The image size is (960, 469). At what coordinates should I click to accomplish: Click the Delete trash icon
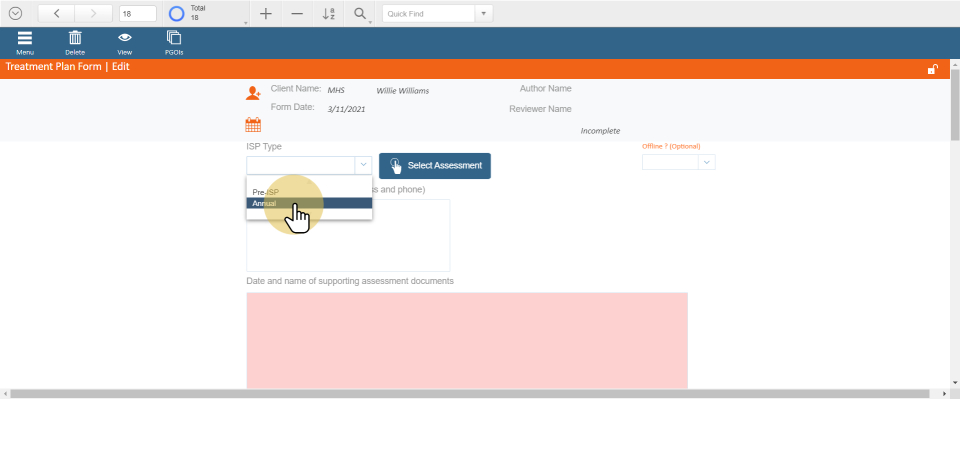point(75,38)
